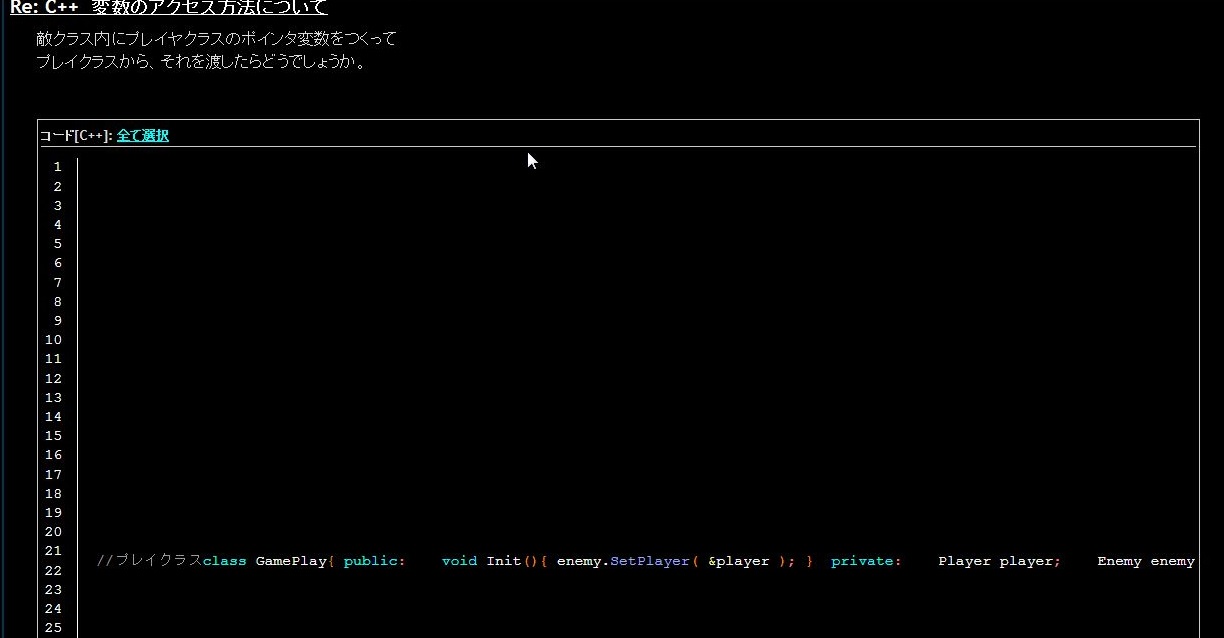Click the post text line starting プレイクラスから

click(201, 62)
